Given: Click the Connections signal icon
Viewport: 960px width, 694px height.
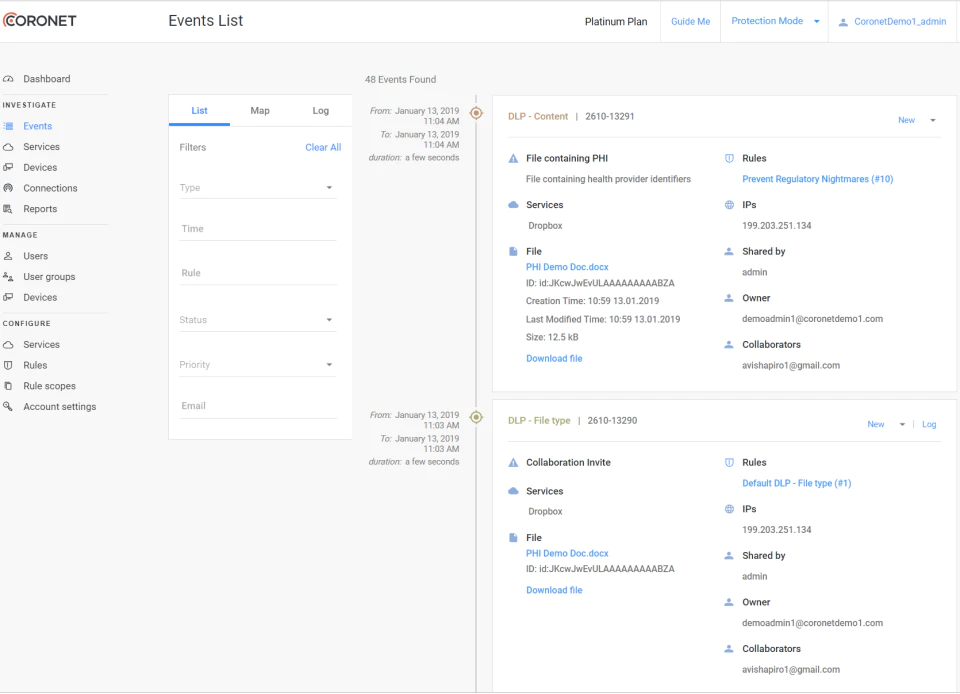Looking at the screenshot, I should (8, 188).
